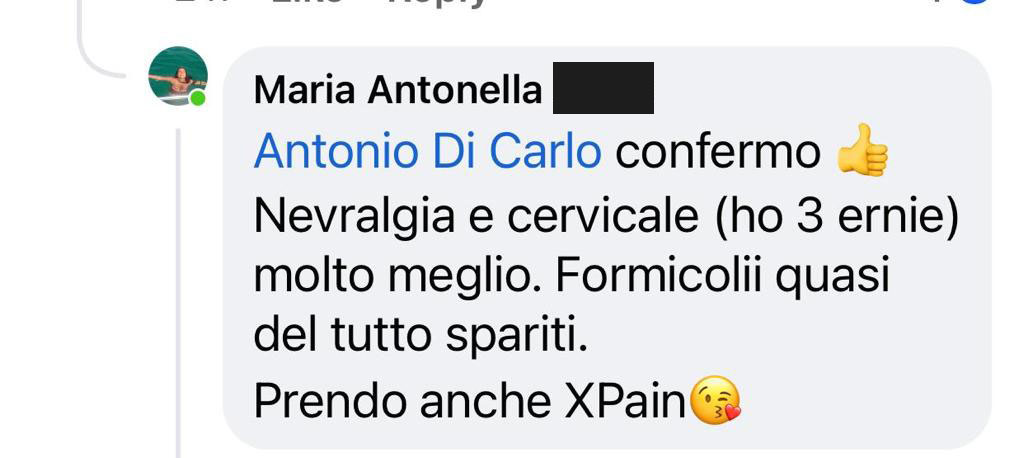Click the kissing face emoji after XPain
The width and height of the screenshot is (1024, 458).
(715, 400)
